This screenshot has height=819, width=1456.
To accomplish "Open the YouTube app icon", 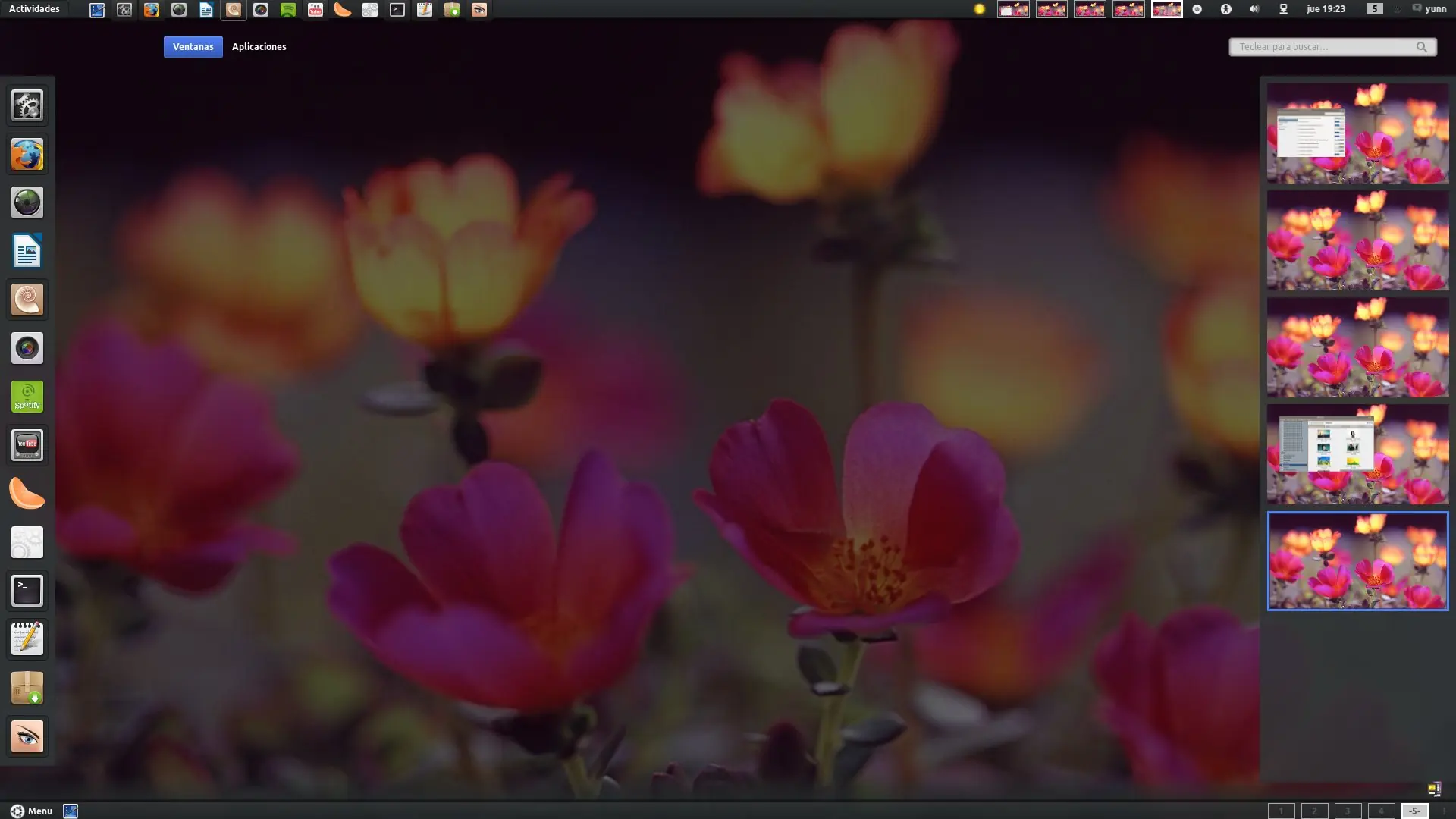I will [x=27, y=445].
